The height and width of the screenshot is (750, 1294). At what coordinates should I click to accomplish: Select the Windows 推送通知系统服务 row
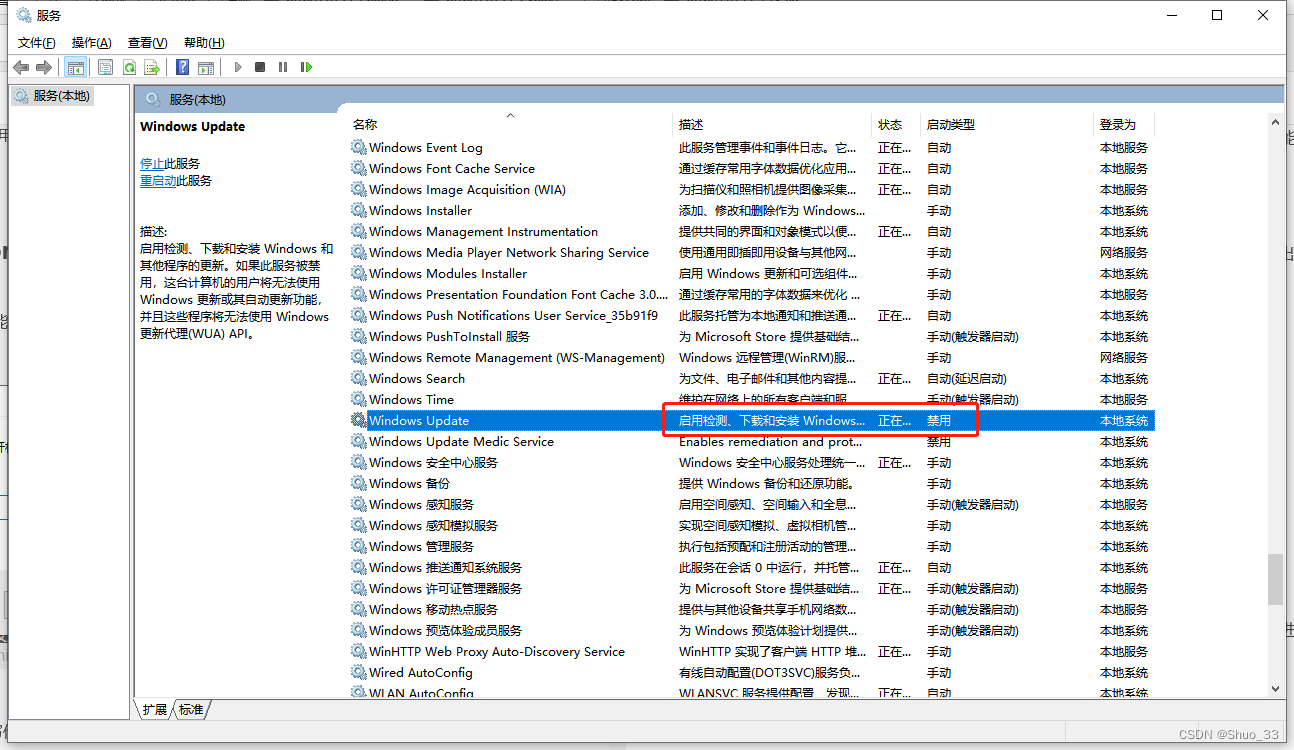(x=751, y=567)
